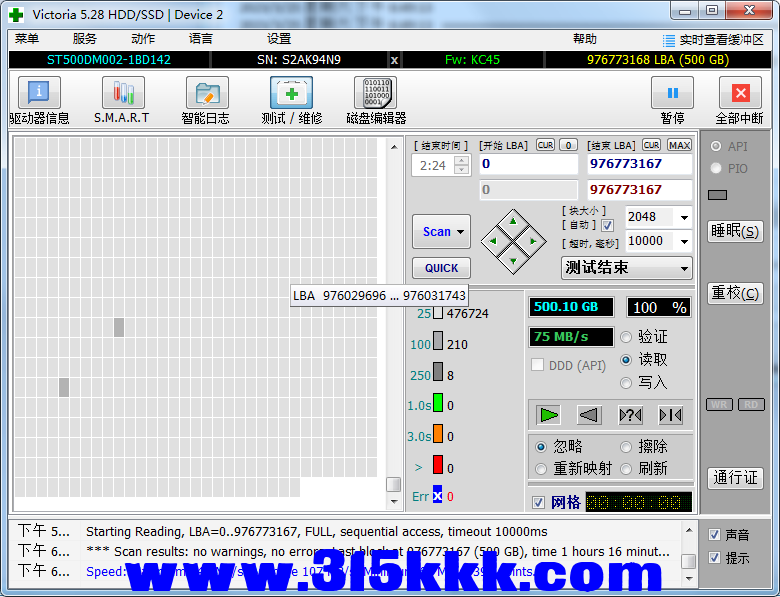Image resolution: width=780 pixels, height=597 pixels.
Task: Click the blue Err x marker icon
Action: pos(437,496)
